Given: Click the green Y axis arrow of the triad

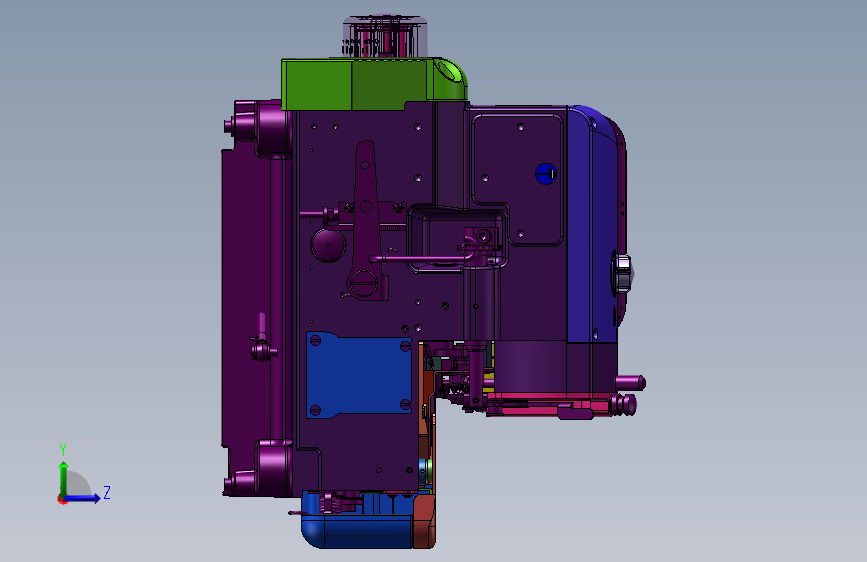Looking at the screenshot, I should pos(64,477).
